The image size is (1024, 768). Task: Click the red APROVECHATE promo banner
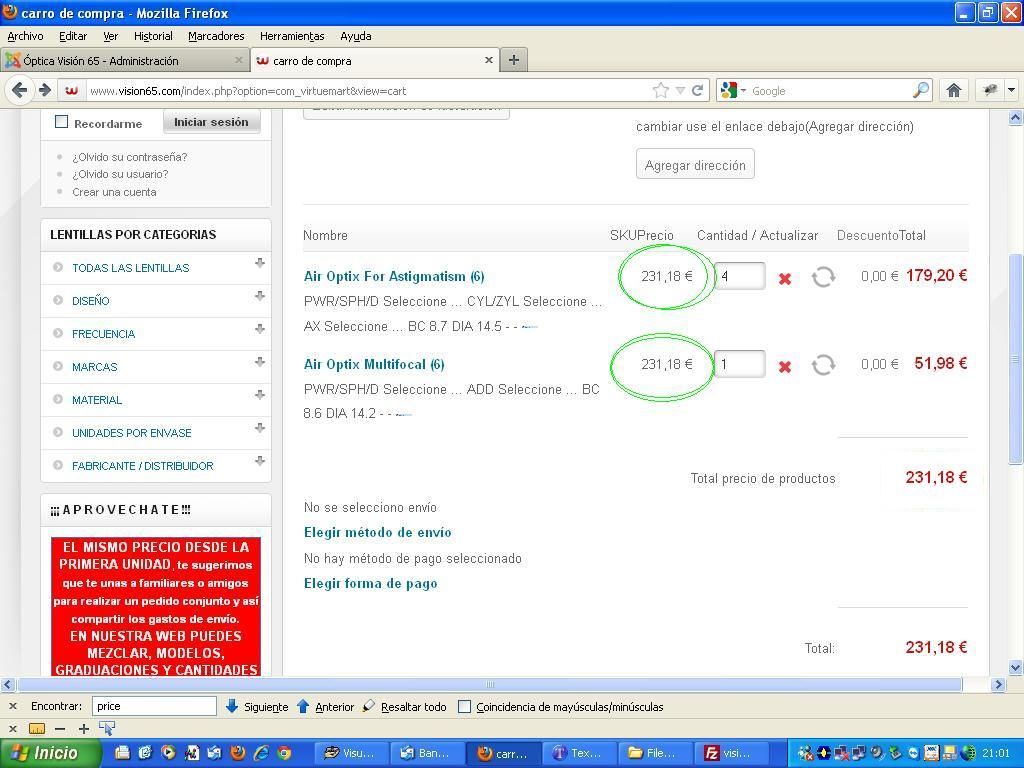click(x=156, y=606)
